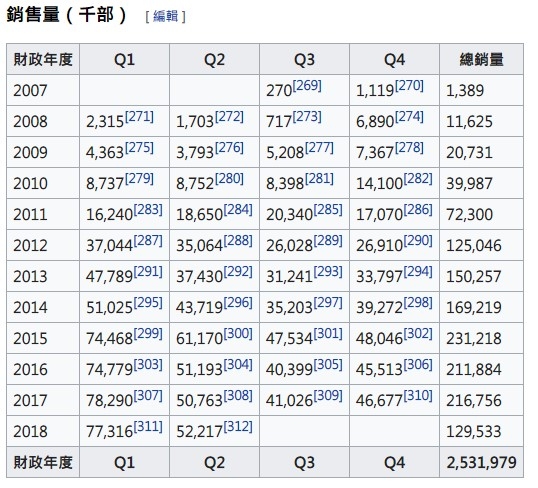538x488 pixels.
Task: Open citation [286] beside 17,070
Action: click(x=418, y=209)
